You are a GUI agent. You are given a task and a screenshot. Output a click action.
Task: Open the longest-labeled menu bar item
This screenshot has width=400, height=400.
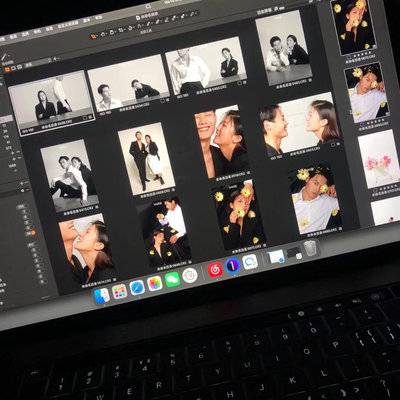coord(68,24)
